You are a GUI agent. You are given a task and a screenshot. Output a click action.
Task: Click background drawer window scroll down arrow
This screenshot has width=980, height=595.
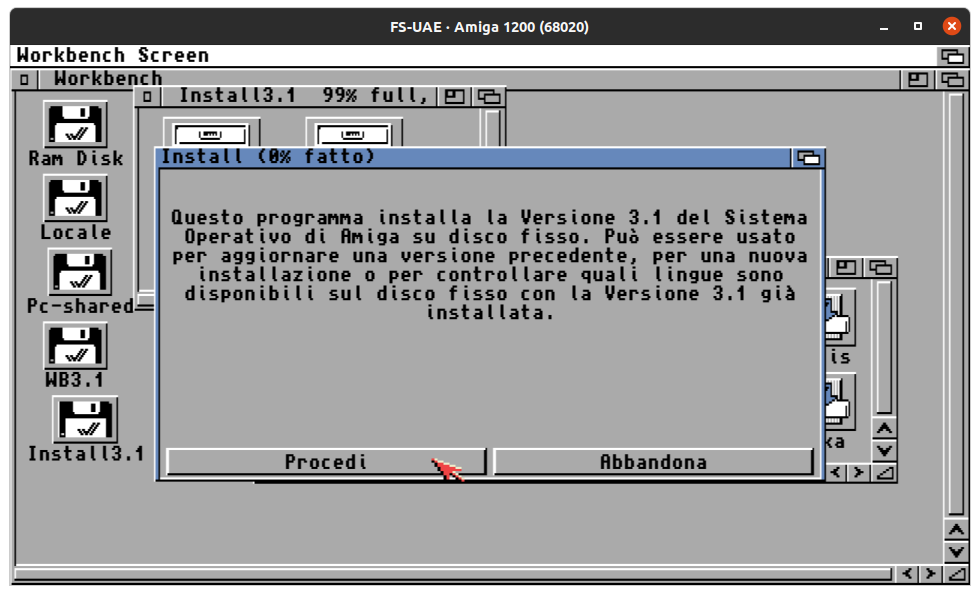click(884, 451)
